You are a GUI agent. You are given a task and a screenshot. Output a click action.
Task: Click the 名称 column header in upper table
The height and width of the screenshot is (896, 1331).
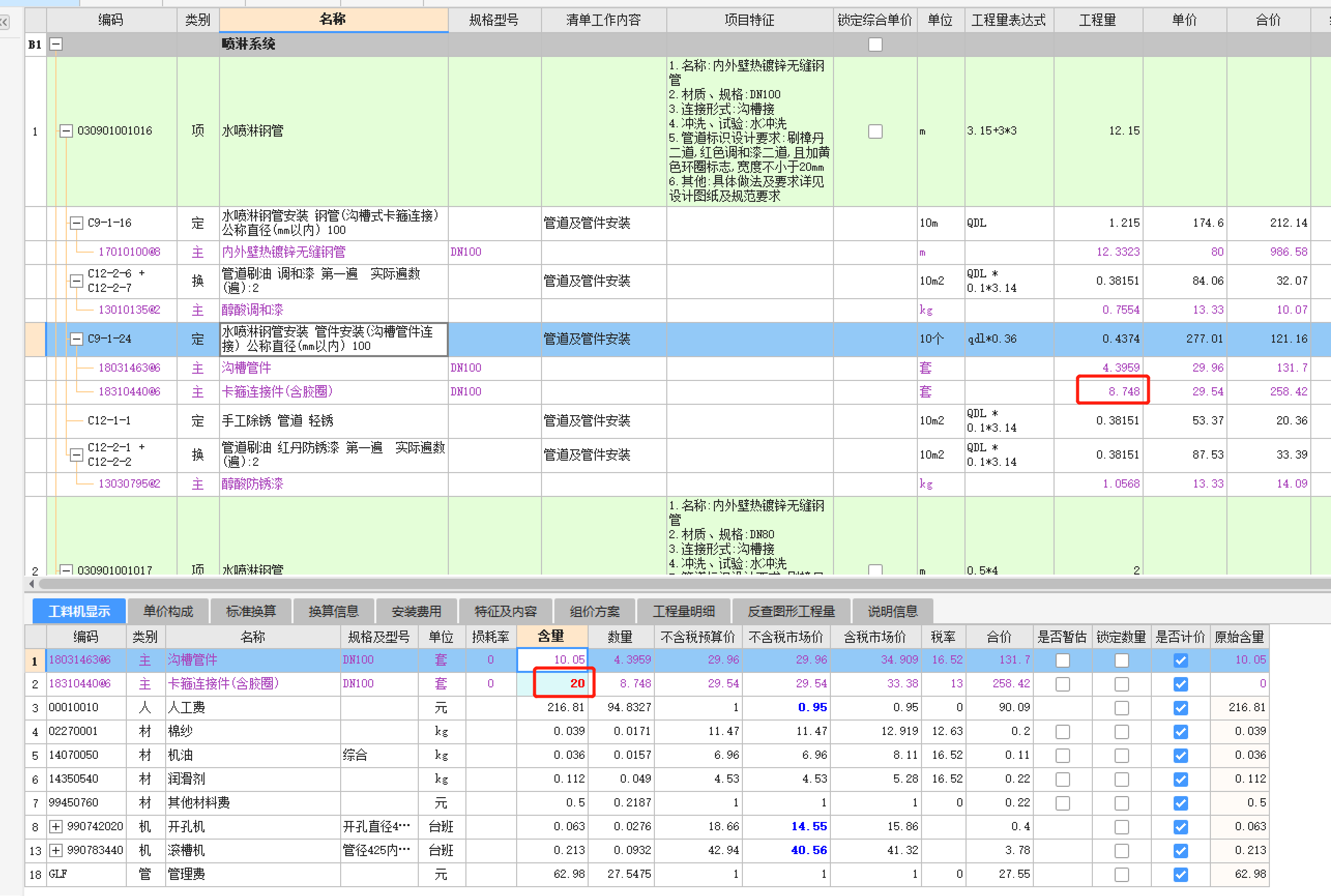click(x=333, y=20)
